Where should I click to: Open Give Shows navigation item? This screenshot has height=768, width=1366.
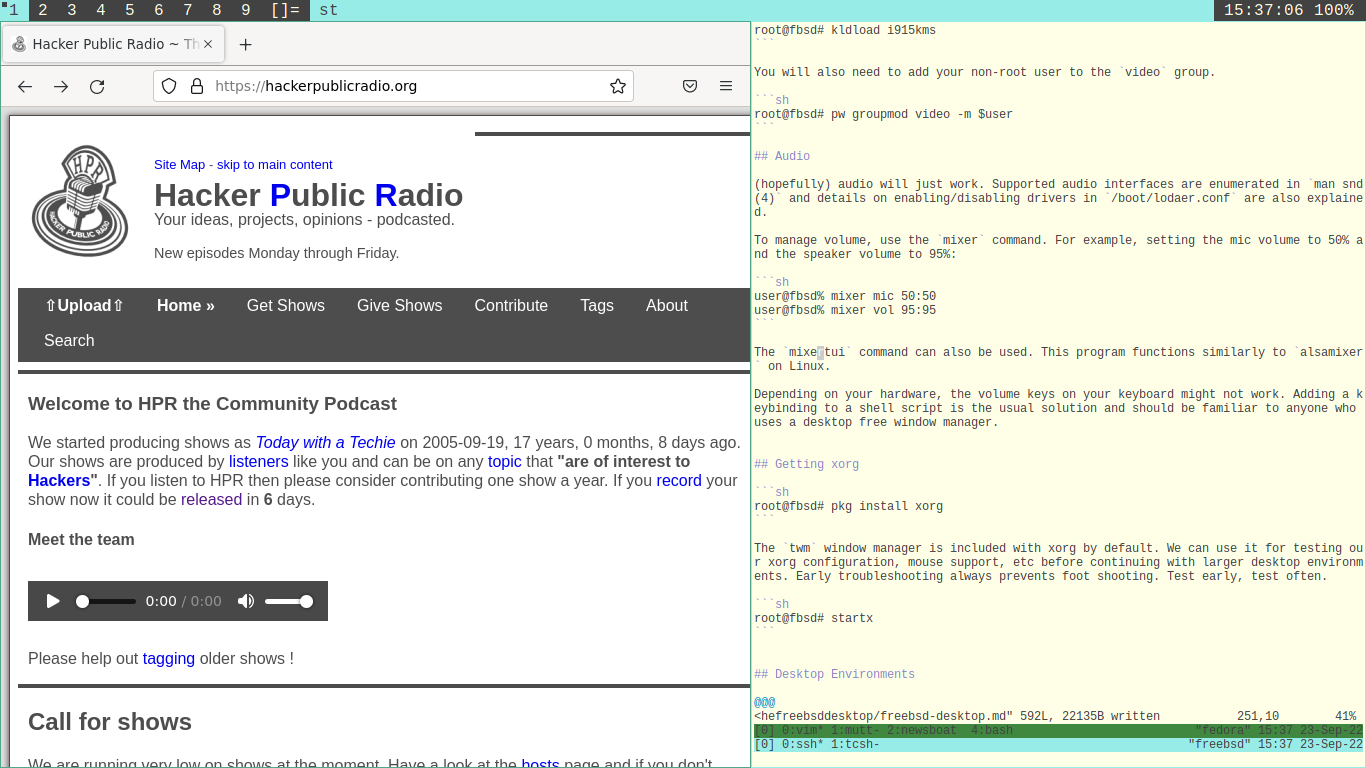pos(399,306)
